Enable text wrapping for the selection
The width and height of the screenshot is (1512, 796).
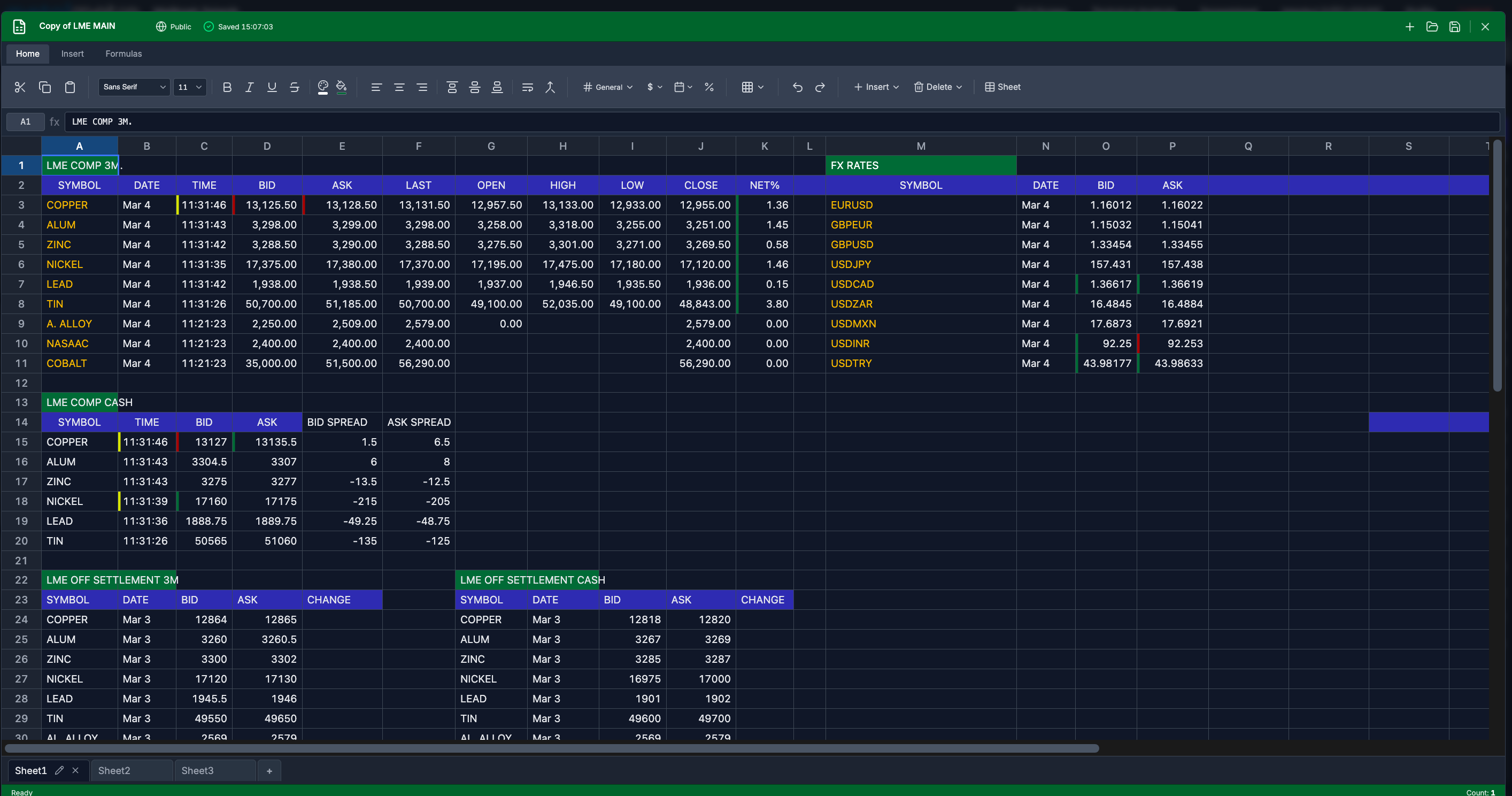click(x=527, y=87)
